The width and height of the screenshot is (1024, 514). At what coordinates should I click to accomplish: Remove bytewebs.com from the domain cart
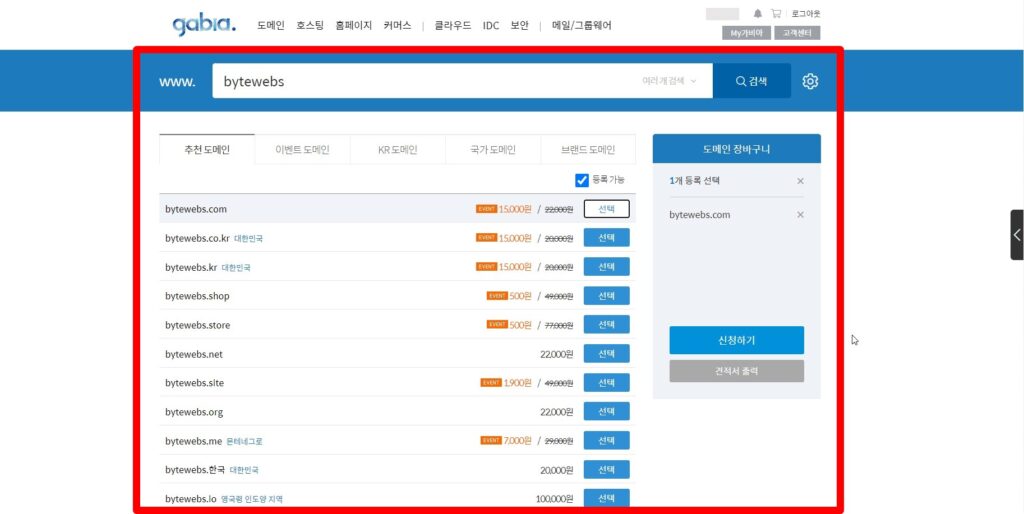(800, 215)
